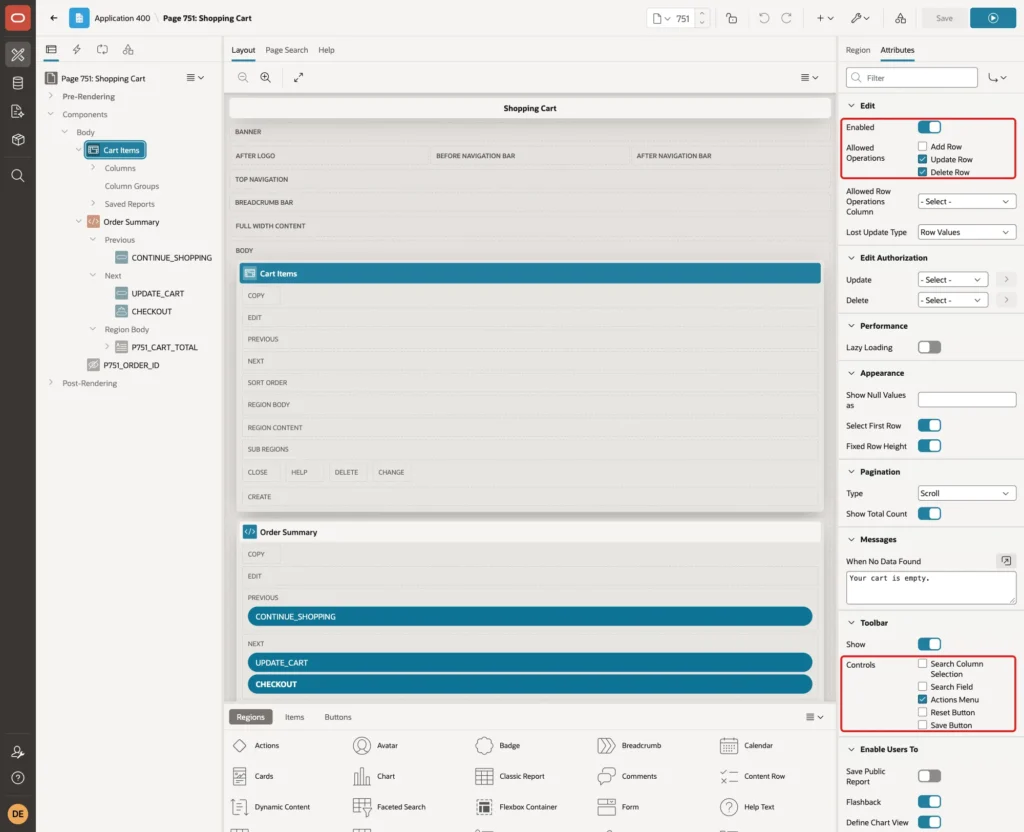The height and width of the screenshot is (832, 1024).
Task: Toggle the Edit Enabled switch
Action: tap(929, 127)
